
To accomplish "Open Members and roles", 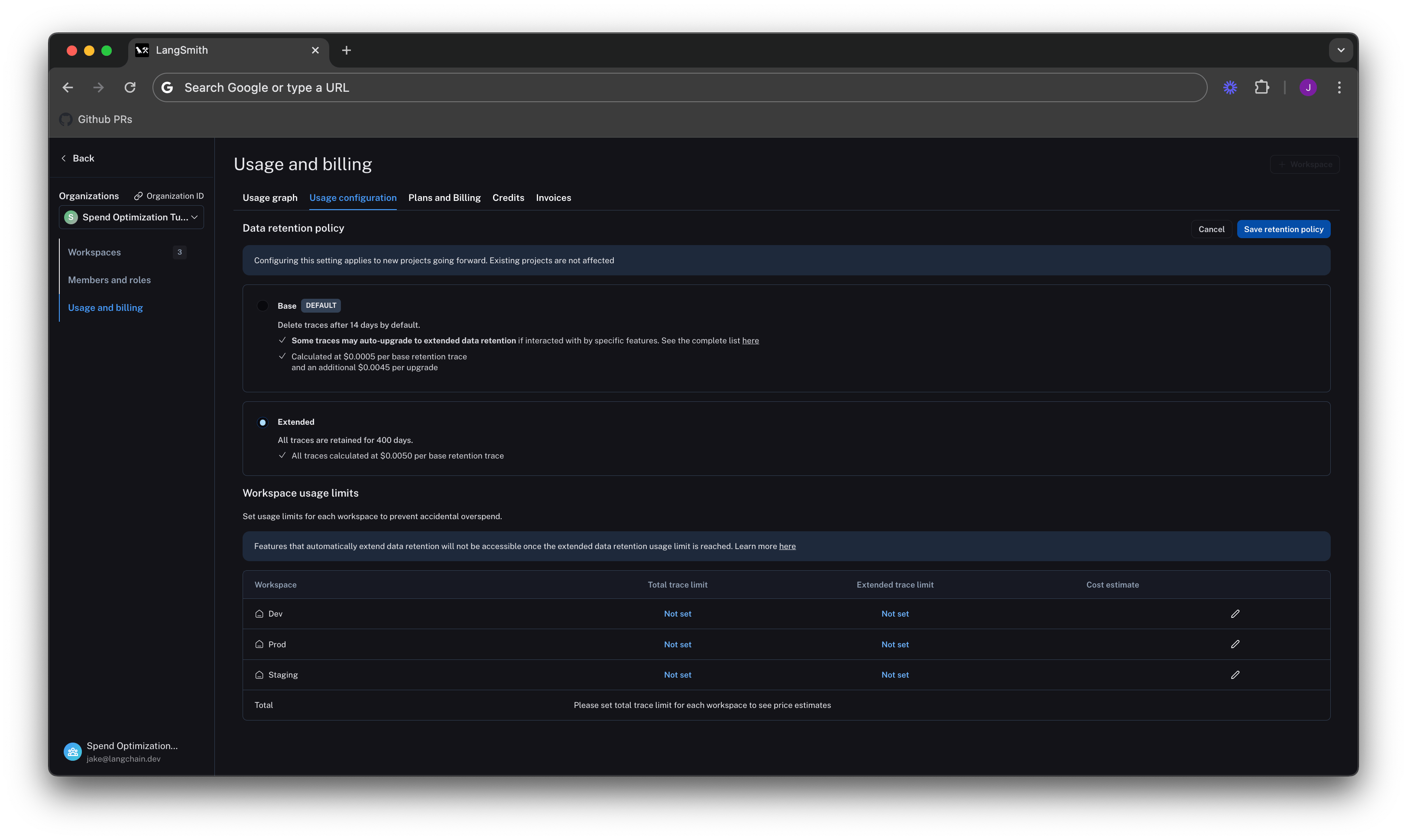I will click(x=109, y=280).
